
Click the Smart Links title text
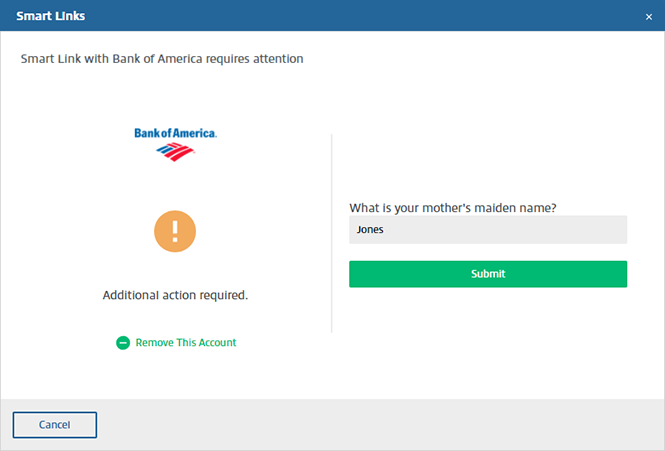click(50, 16)
